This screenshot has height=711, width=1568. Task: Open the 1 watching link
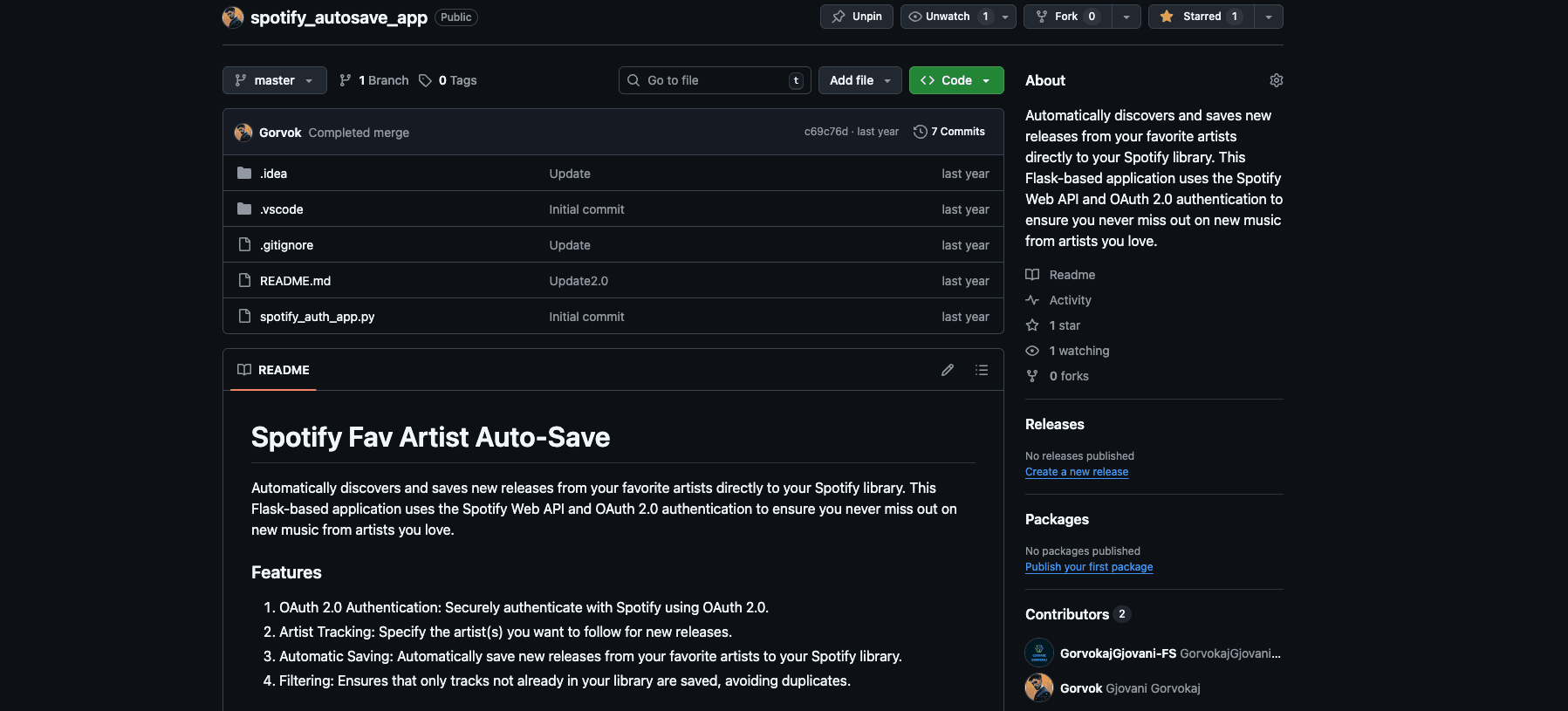[x=1067, y=351]
